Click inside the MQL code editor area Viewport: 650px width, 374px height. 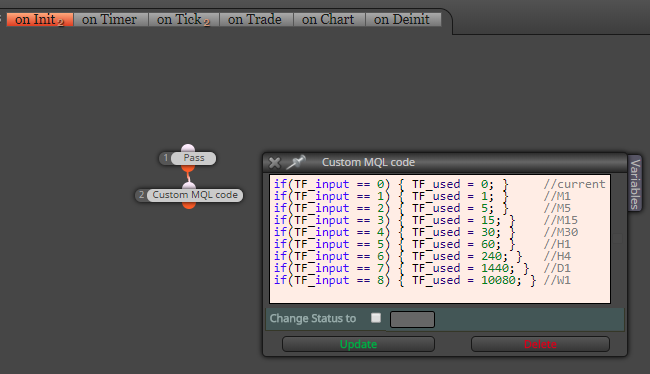coord(440,239)
